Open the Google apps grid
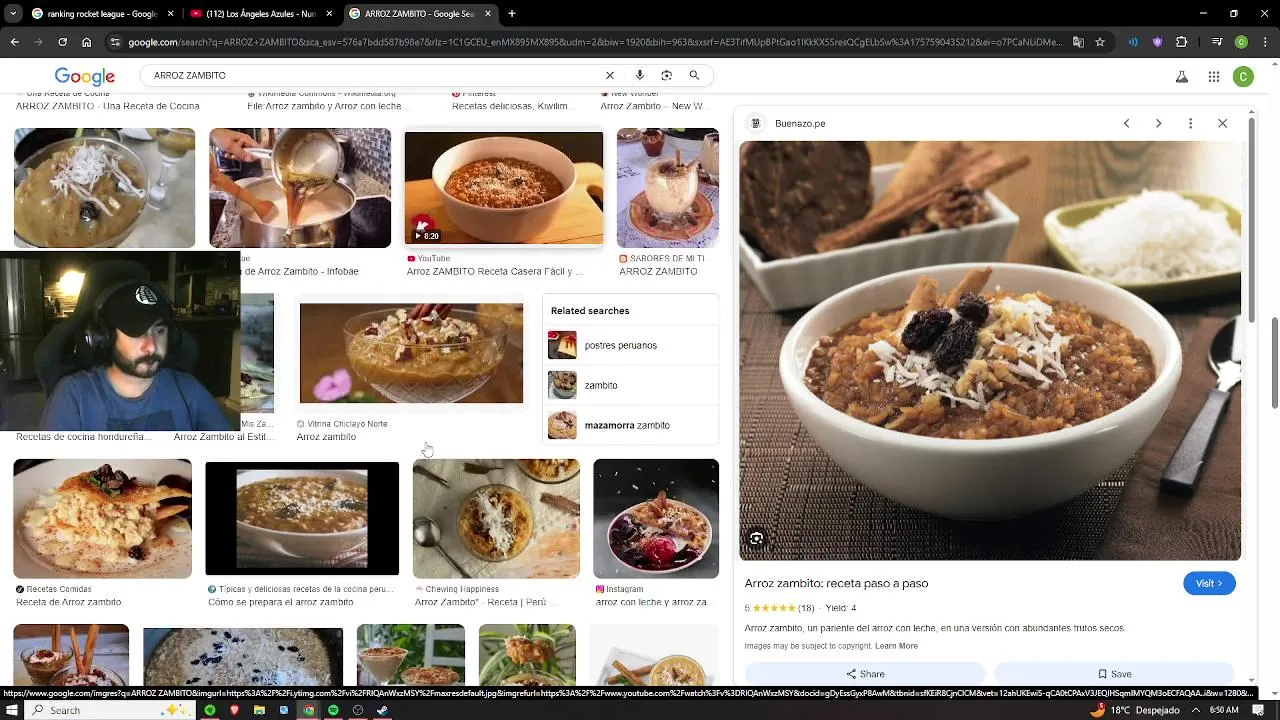Screen dimensions: 1280x720 (1213, 76)
